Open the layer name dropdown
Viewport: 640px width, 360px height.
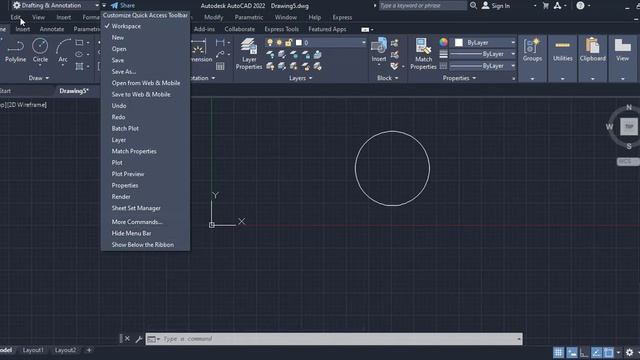click(363, 42)
